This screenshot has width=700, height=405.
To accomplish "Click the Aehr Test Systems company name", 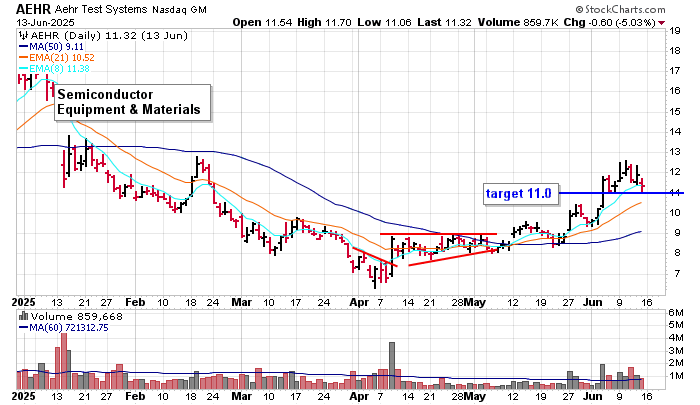I will click(100, 9).
